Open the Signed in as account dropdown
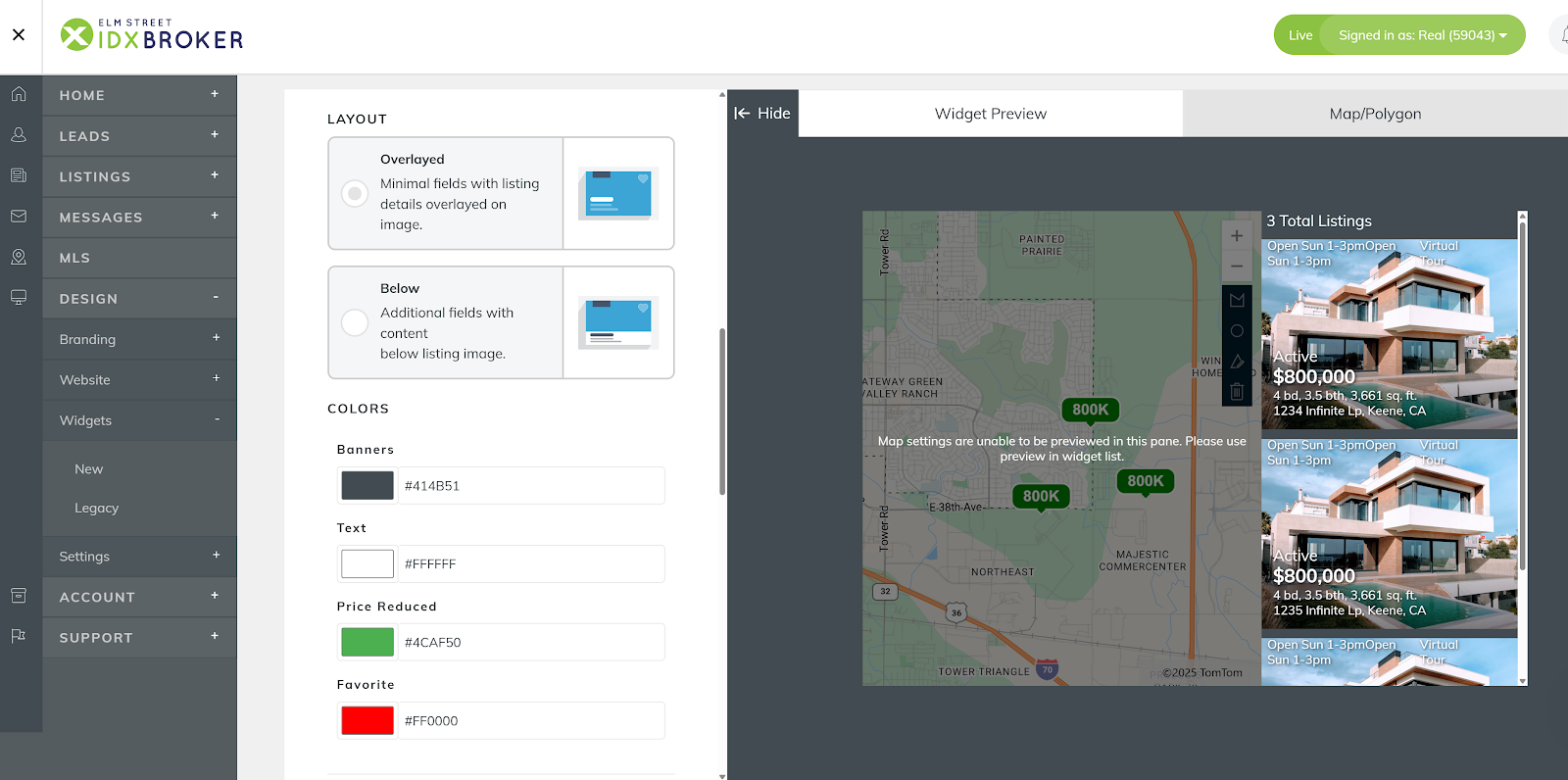The image size is (1568, 780). [1422, 35]
